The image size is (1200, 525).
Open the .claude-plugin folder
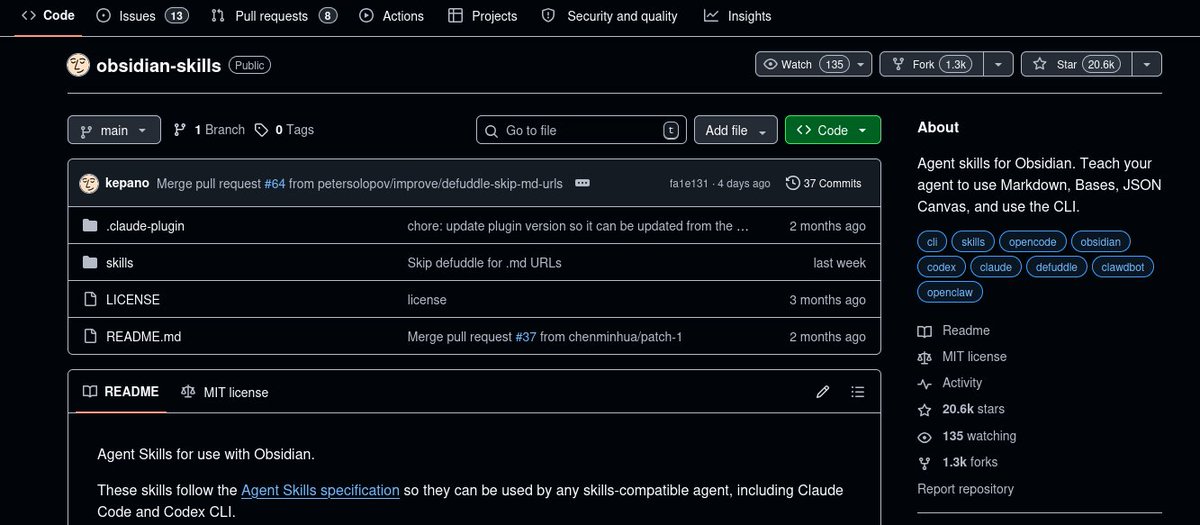[x=145, y=226]
